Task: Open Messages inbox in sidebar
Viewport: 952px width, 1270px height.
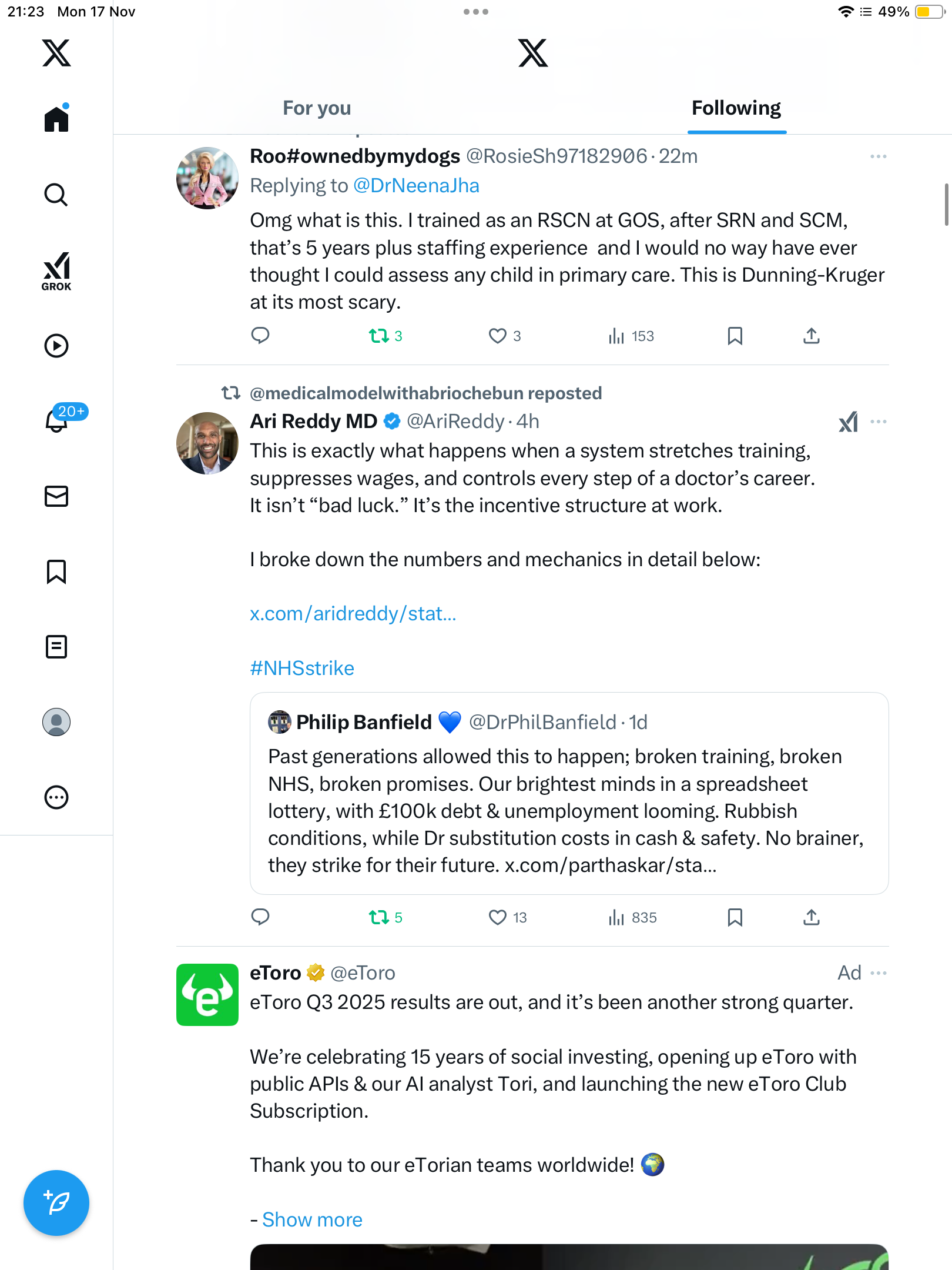Action: tap(56, 496)
